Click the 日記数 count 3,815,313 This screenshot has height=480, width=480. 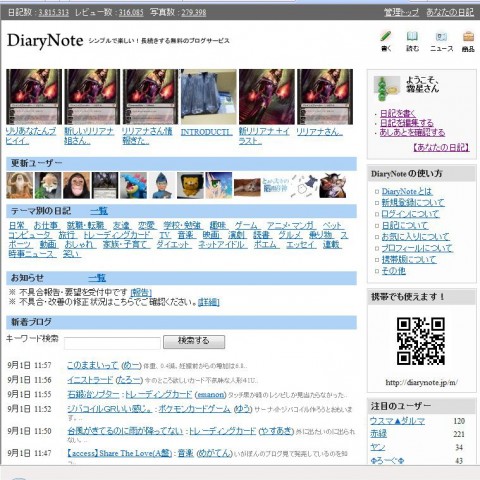(54, 13)
